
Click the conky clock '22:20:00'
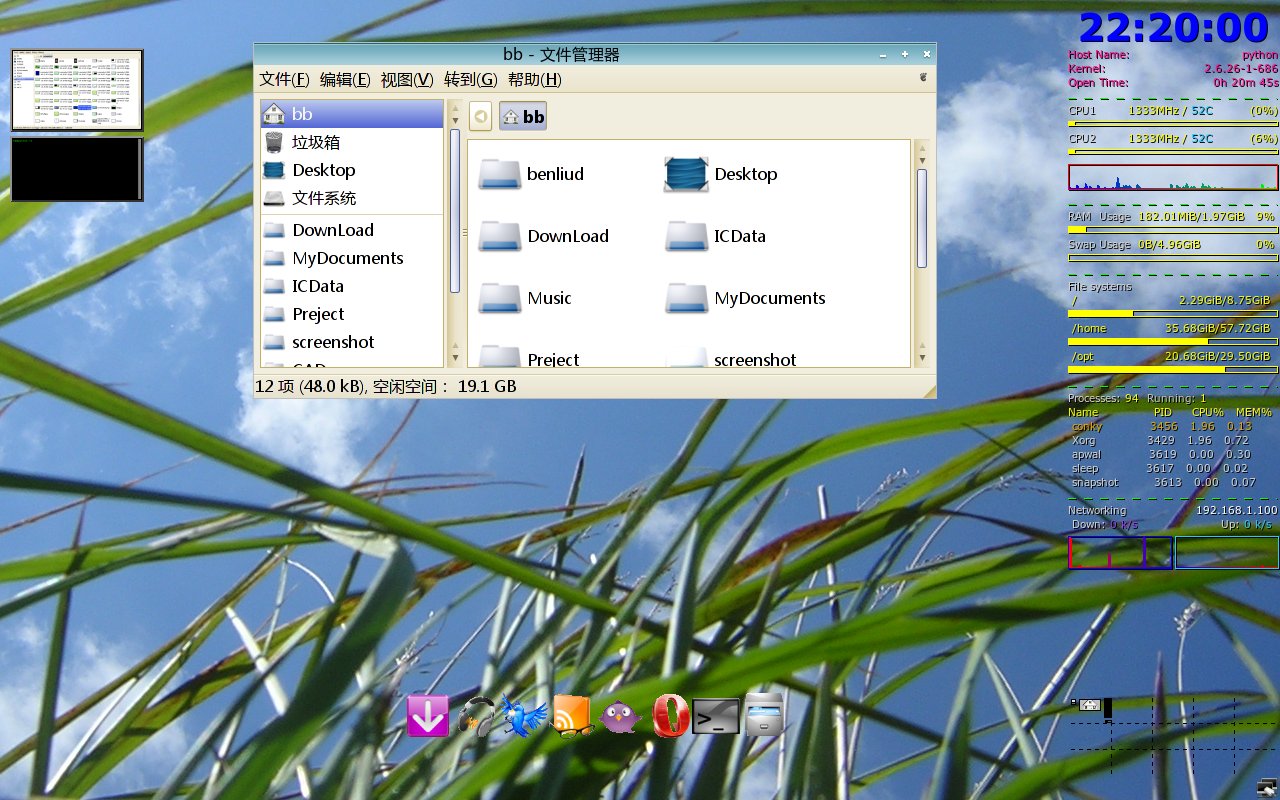[1173, 27]
